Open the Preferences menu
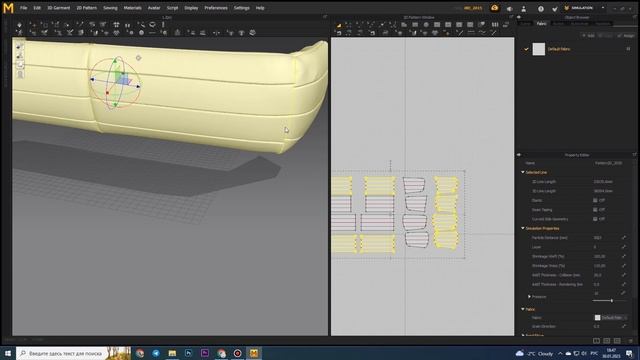640x360 pixels. coord(216,8)
